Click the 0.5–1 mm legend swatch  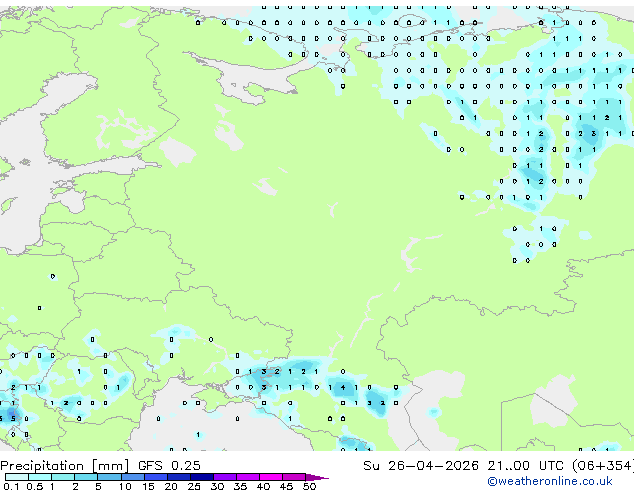40,477
